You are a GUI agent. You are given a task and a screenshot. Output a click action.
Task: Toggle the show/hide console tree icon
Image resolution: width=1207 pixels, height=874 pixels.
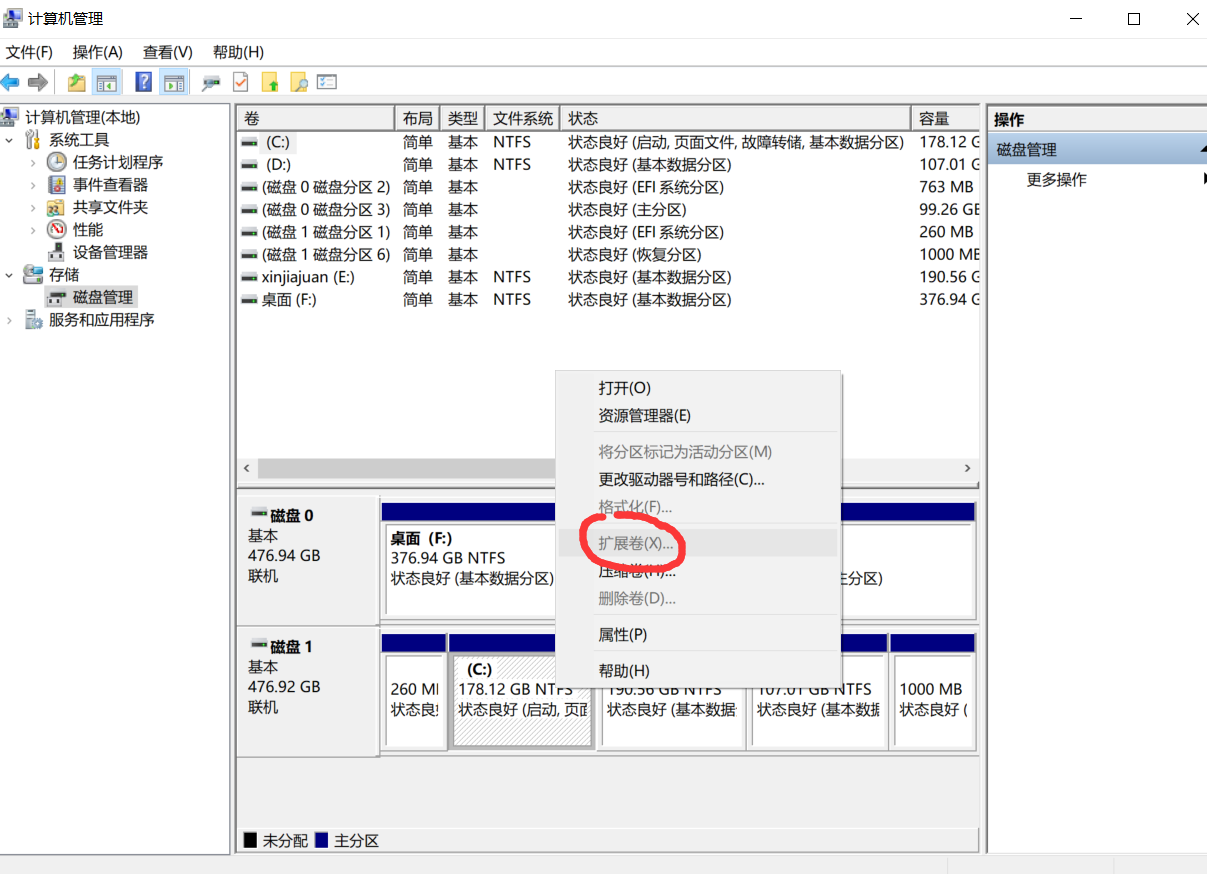tap(106, 82)
